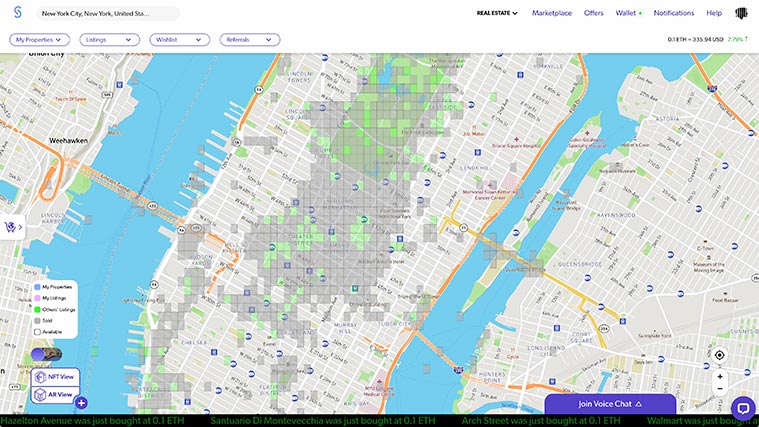The height and width of the screenshot is (427, 759).
Task: Click the 7.79% price change value
Action: click(x=735, y=39)
